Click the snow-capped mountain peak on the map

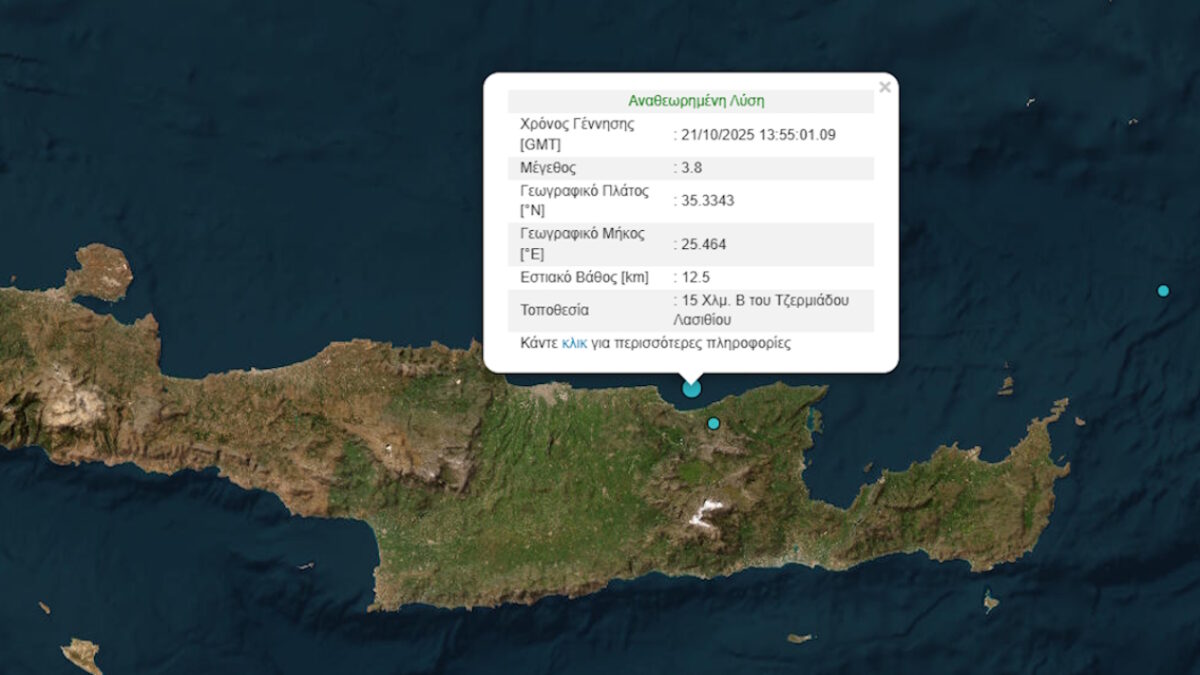click(706, 512)
